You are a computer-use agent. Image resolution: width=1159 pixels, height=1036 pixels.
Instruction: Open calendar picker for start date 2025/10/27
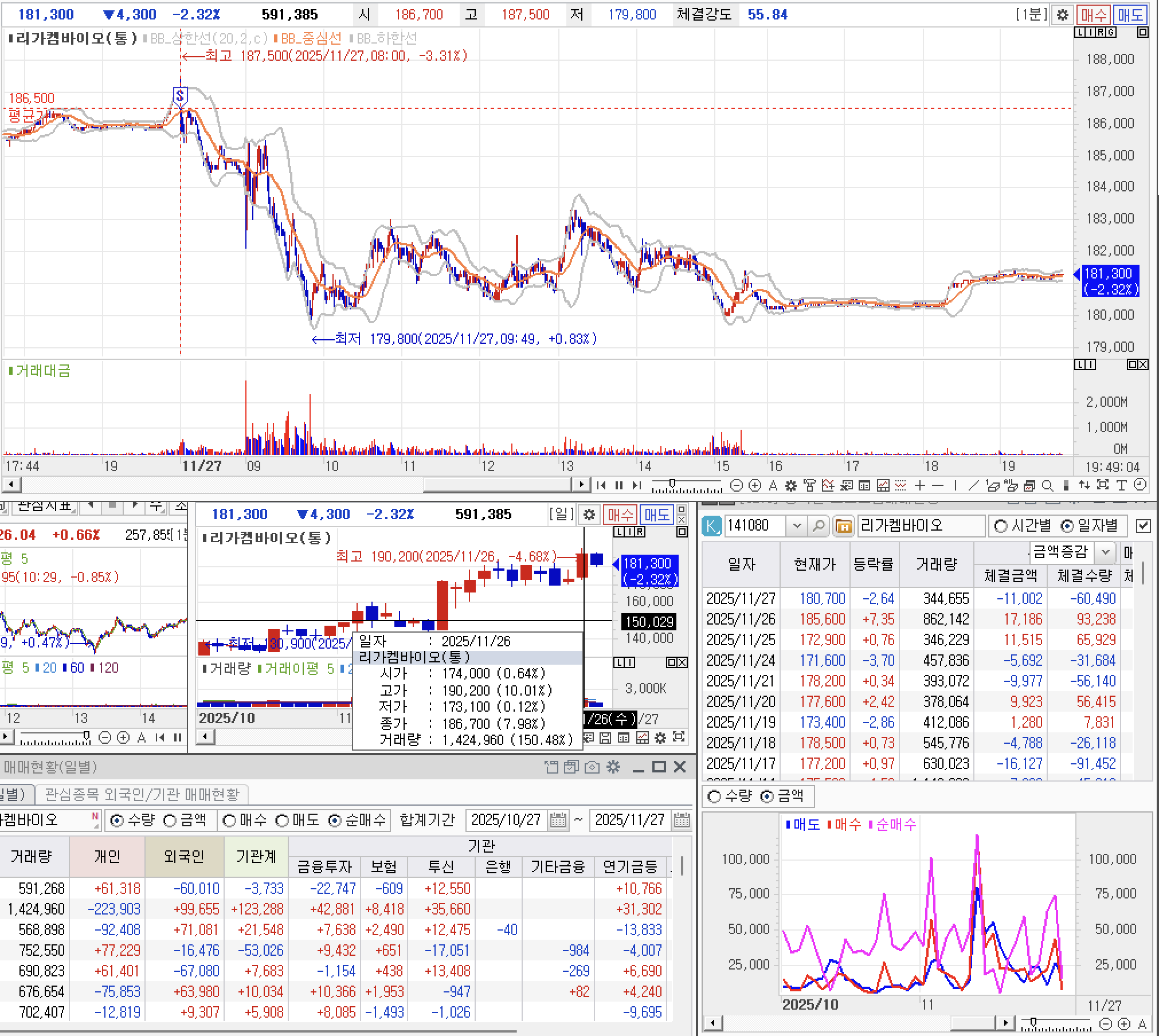pos(558,821)
